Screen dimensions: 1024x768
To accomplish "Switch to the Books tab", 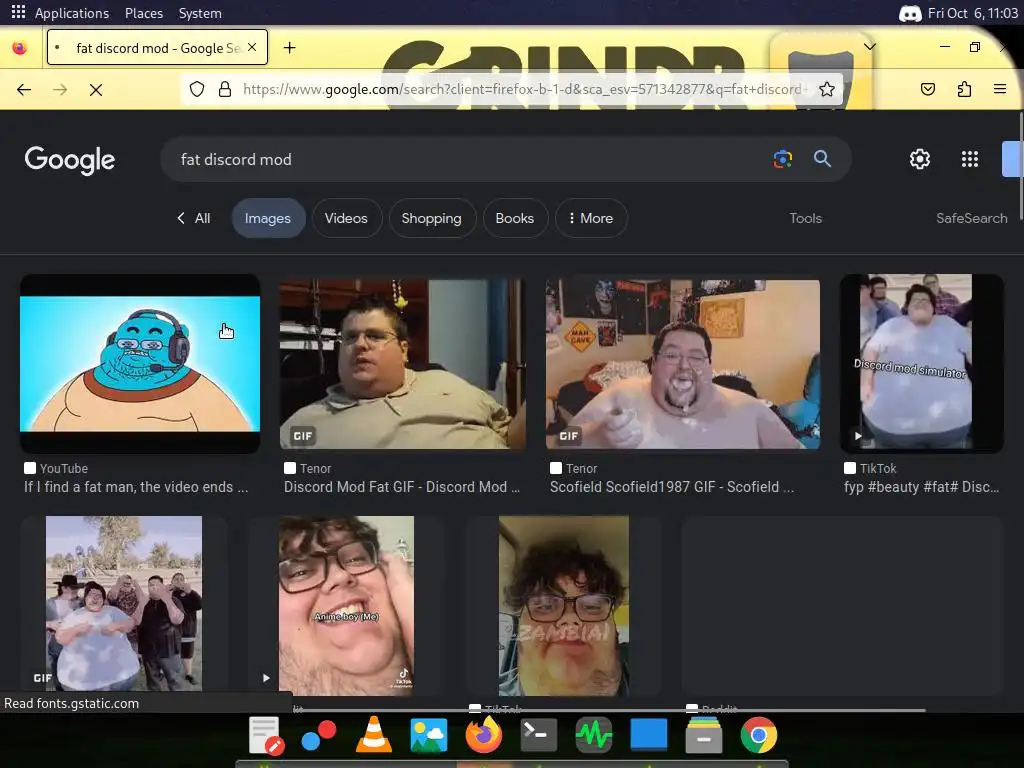I will point(515,218).
